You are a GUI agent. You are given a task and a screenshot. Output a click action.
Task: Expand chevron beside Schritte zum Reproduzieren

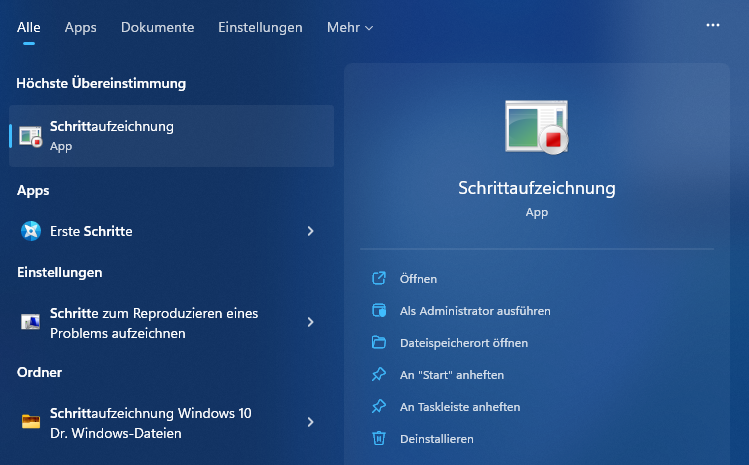310,322
